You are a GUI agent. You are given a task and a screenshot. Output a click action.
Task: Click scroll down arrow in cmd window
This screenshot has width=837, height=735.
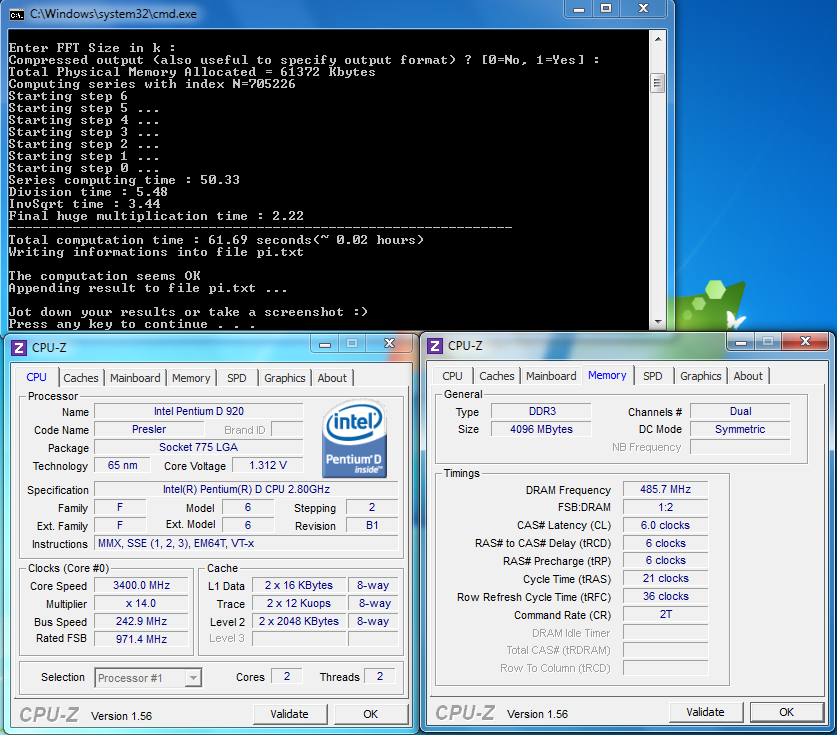(658, 322)
